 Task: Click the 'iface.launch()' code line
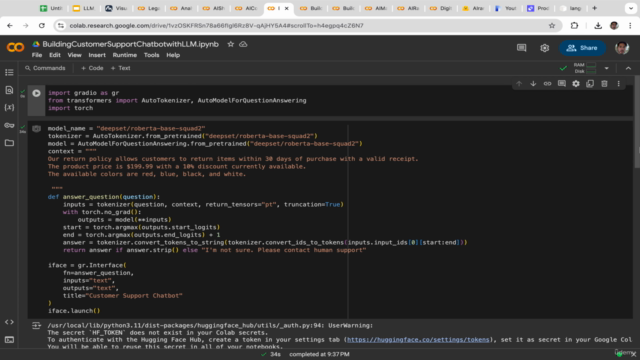tap(74, 311)
